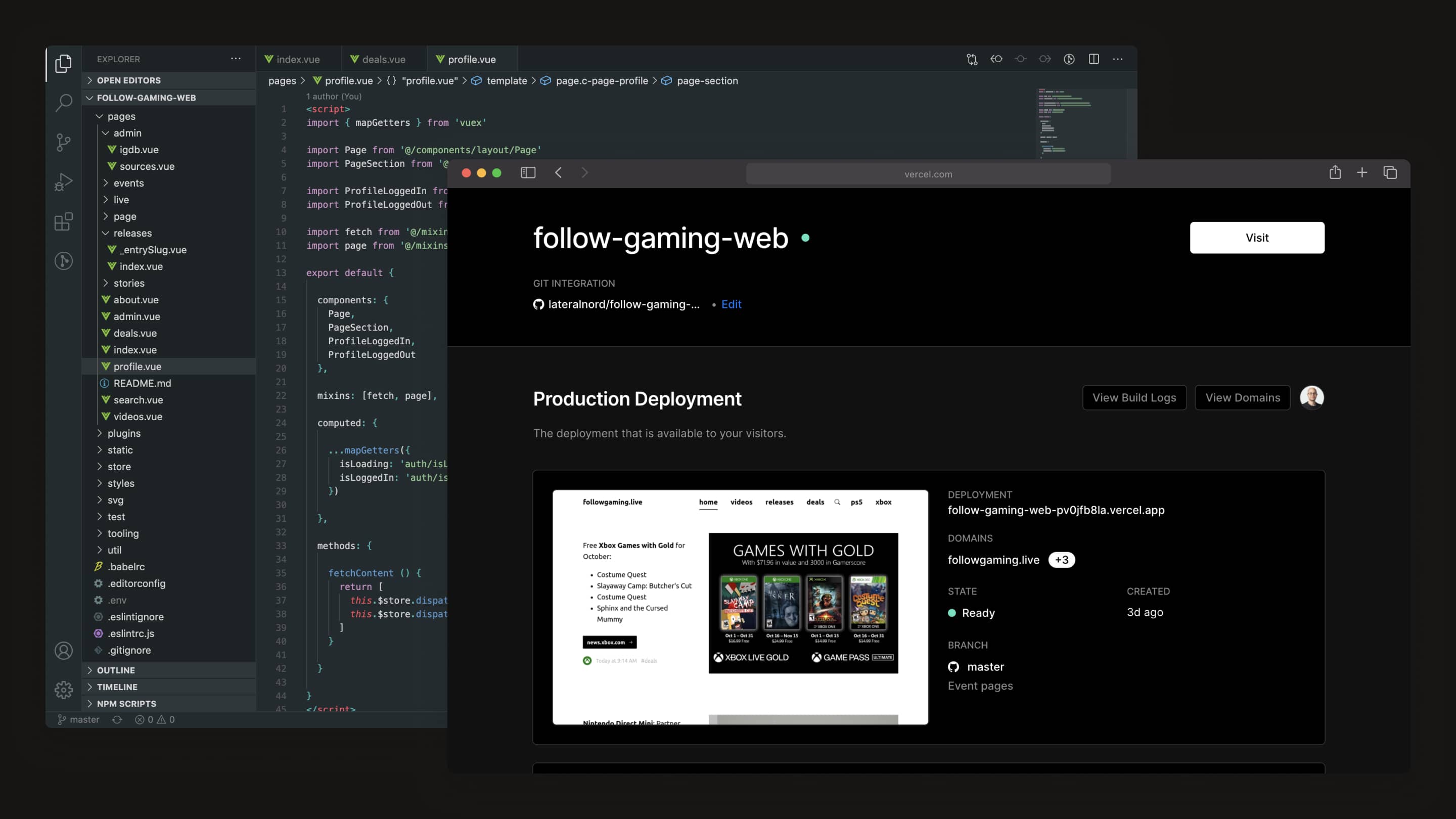Open Source Control view in activity bar

pos(63,142)
